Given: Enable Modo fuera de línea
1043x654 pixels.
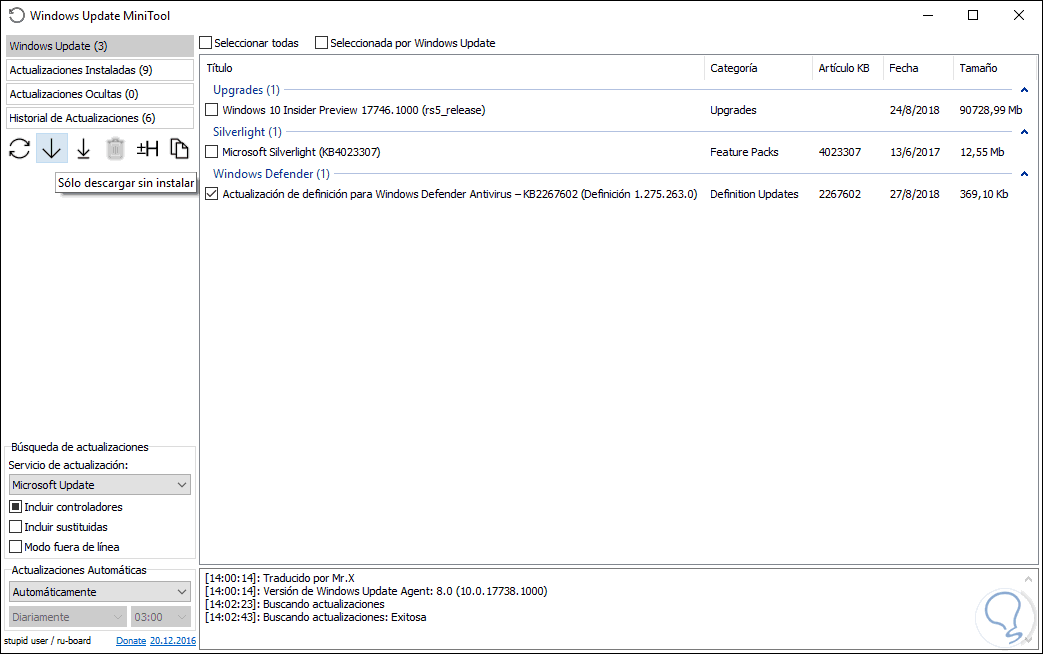Looking at the screenshot, I should [15, 546].
